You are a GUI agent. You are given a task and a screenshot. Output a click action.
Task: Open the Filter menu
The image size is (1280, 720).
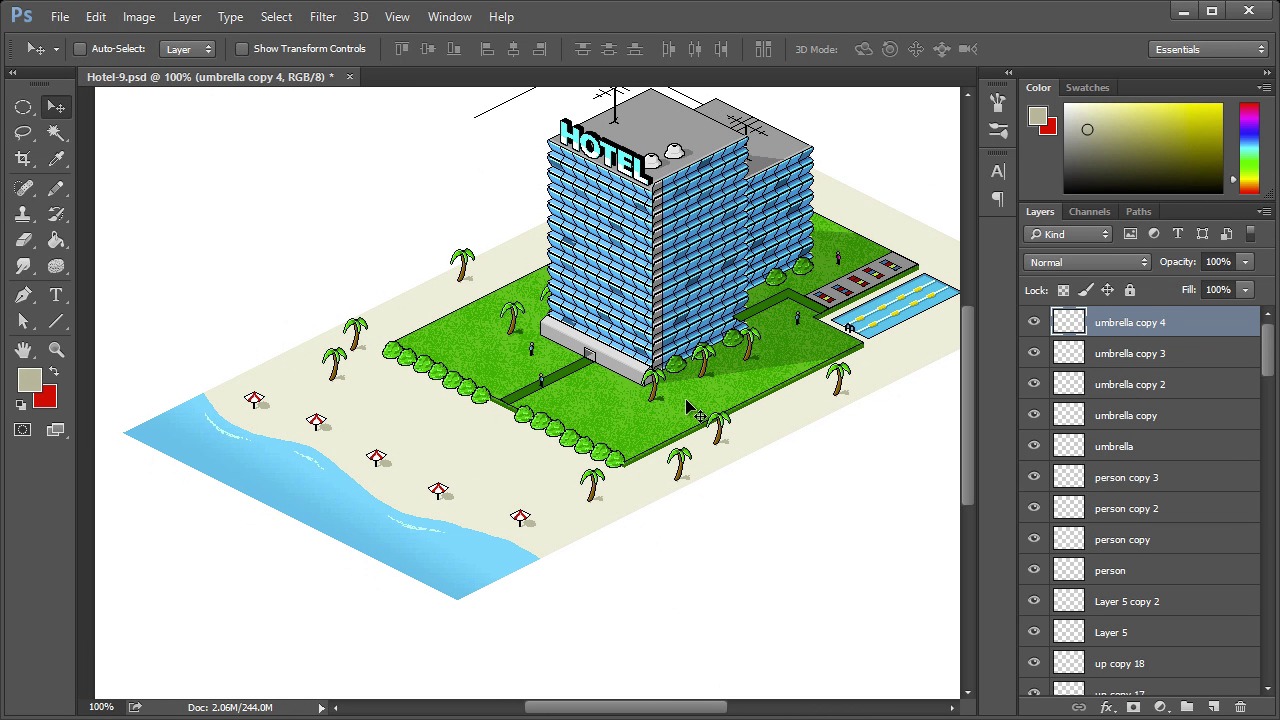(322, 17)
